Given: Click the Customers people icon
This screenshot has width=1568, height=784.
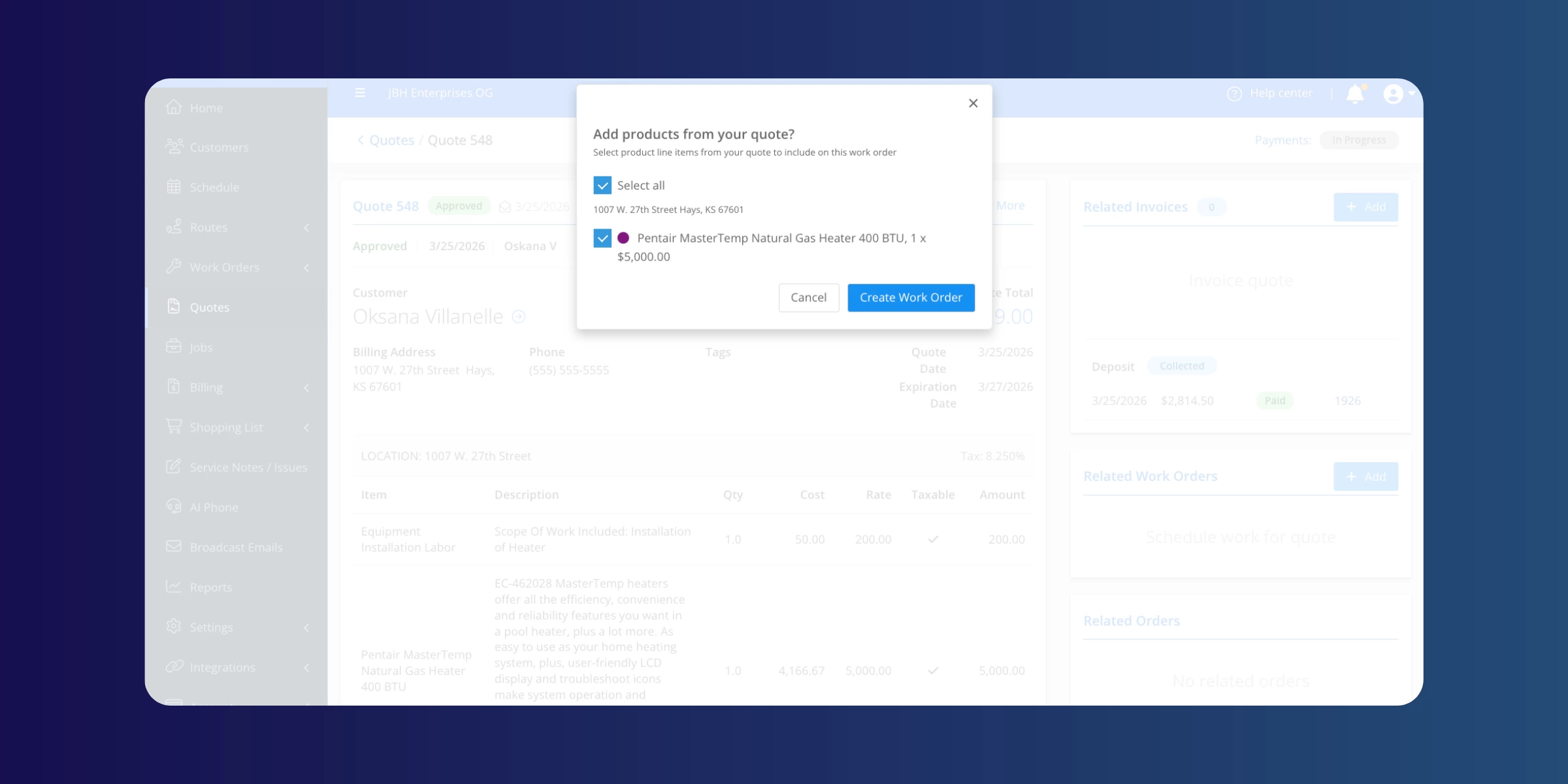Looking at the screenshot, I should (x=174, y=147).
